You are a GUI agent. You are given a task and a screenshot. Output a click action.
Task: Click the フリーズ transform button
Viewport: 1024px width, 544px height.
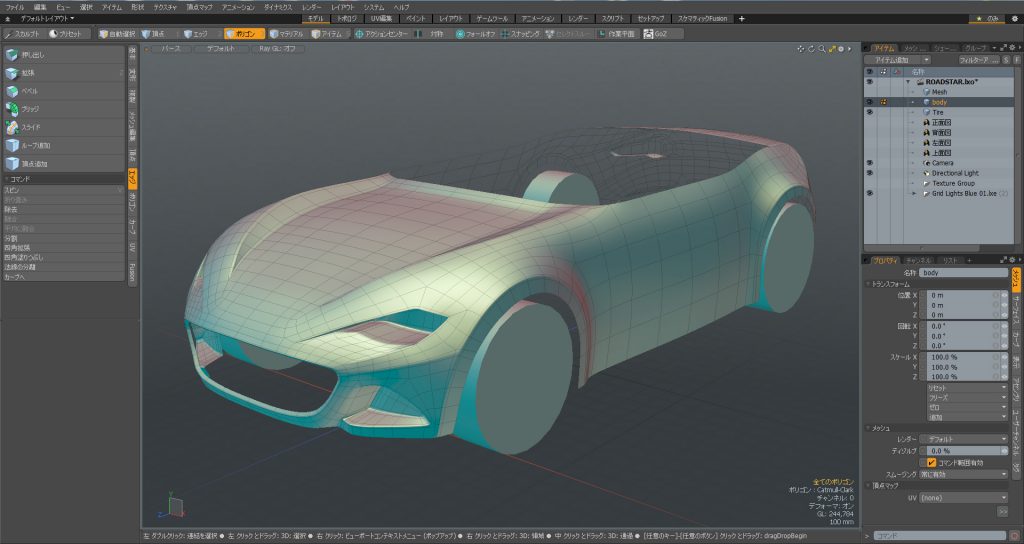coord(968,397)
